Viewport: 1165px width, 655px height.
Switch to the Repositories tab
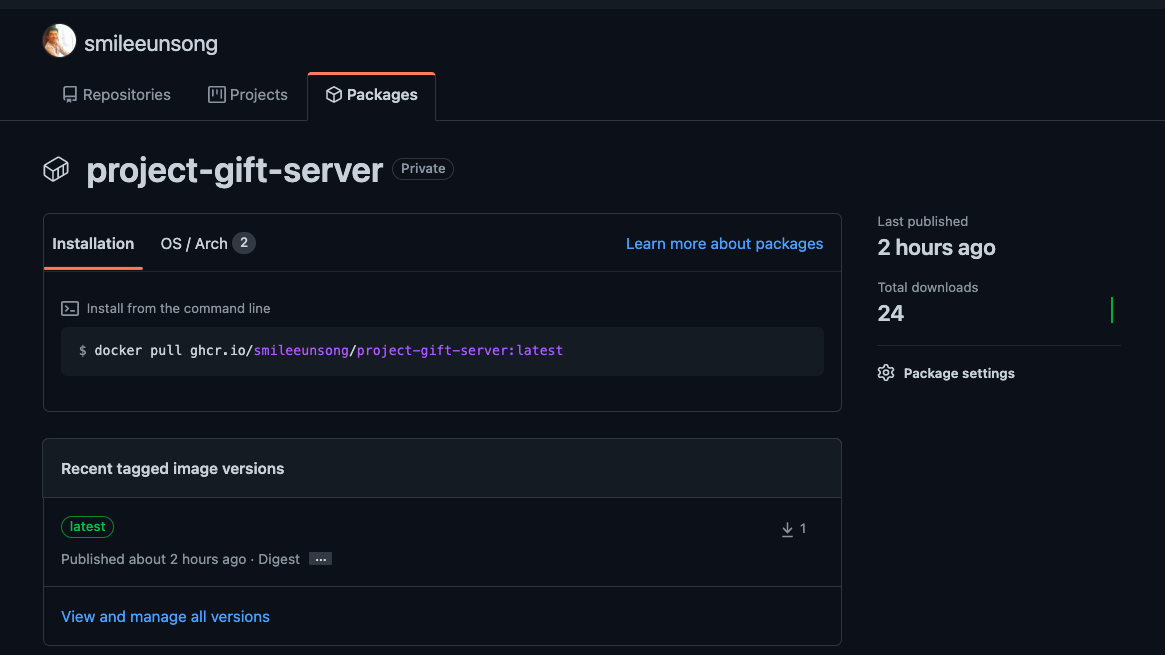pos(117,95)
